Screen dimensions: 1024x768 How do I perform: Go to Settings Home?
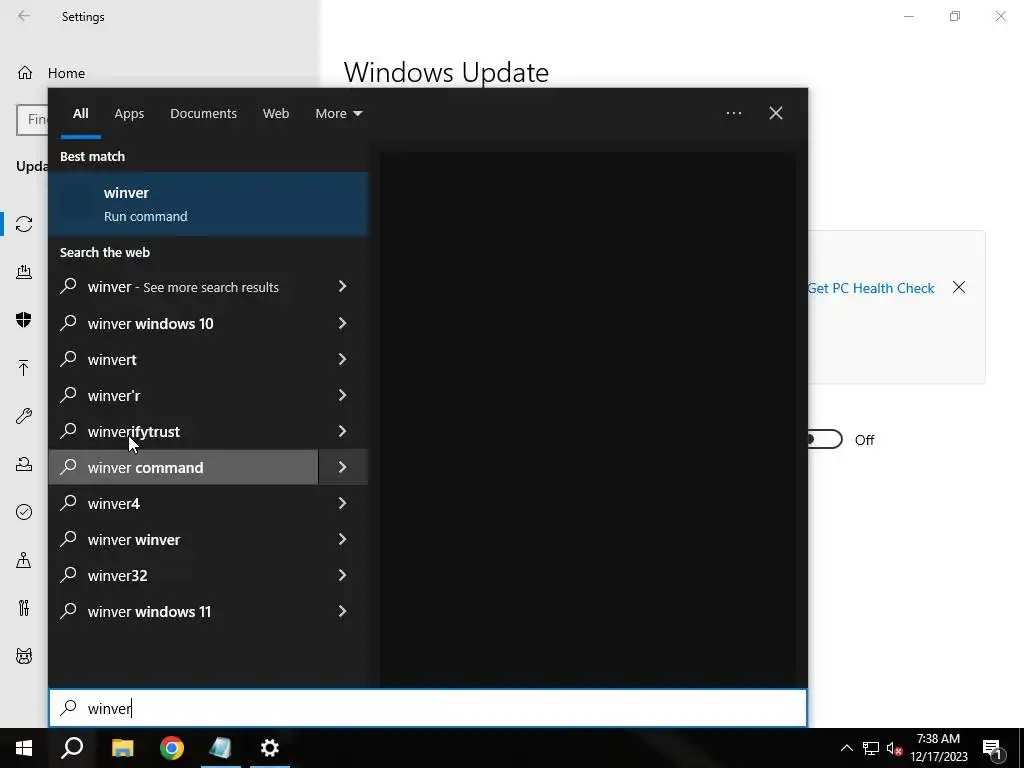(x=51, y=73)
